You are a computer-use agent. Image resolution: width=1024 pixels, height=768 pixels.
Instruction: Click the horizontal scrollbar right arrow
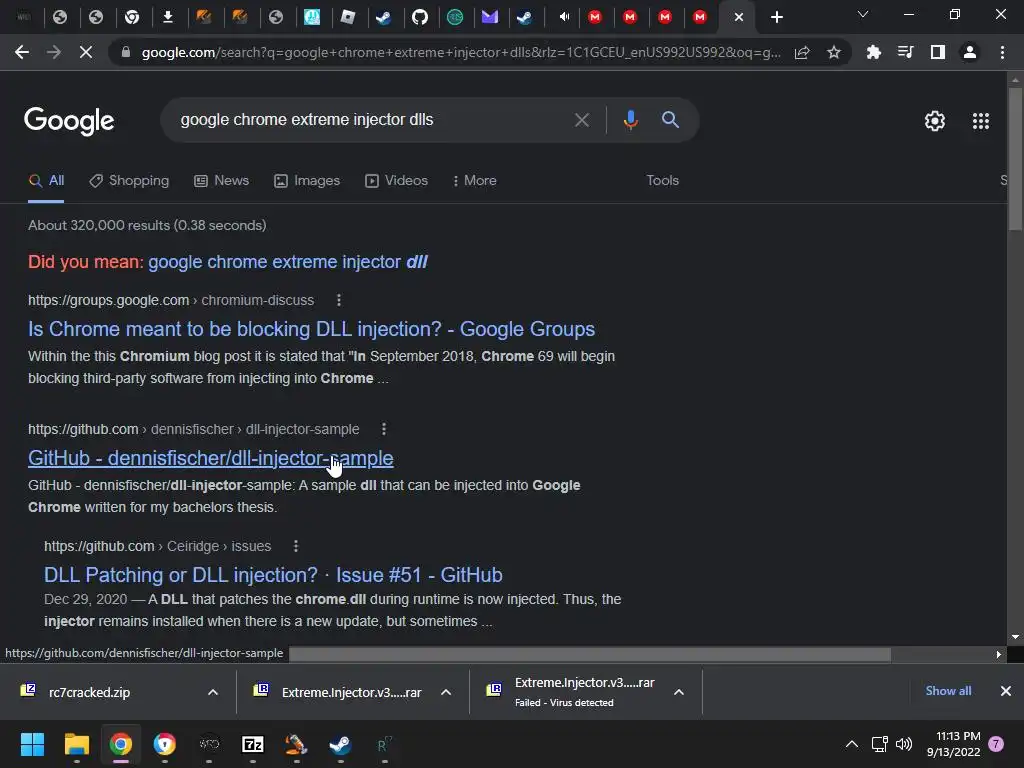[x=999, y=654]
